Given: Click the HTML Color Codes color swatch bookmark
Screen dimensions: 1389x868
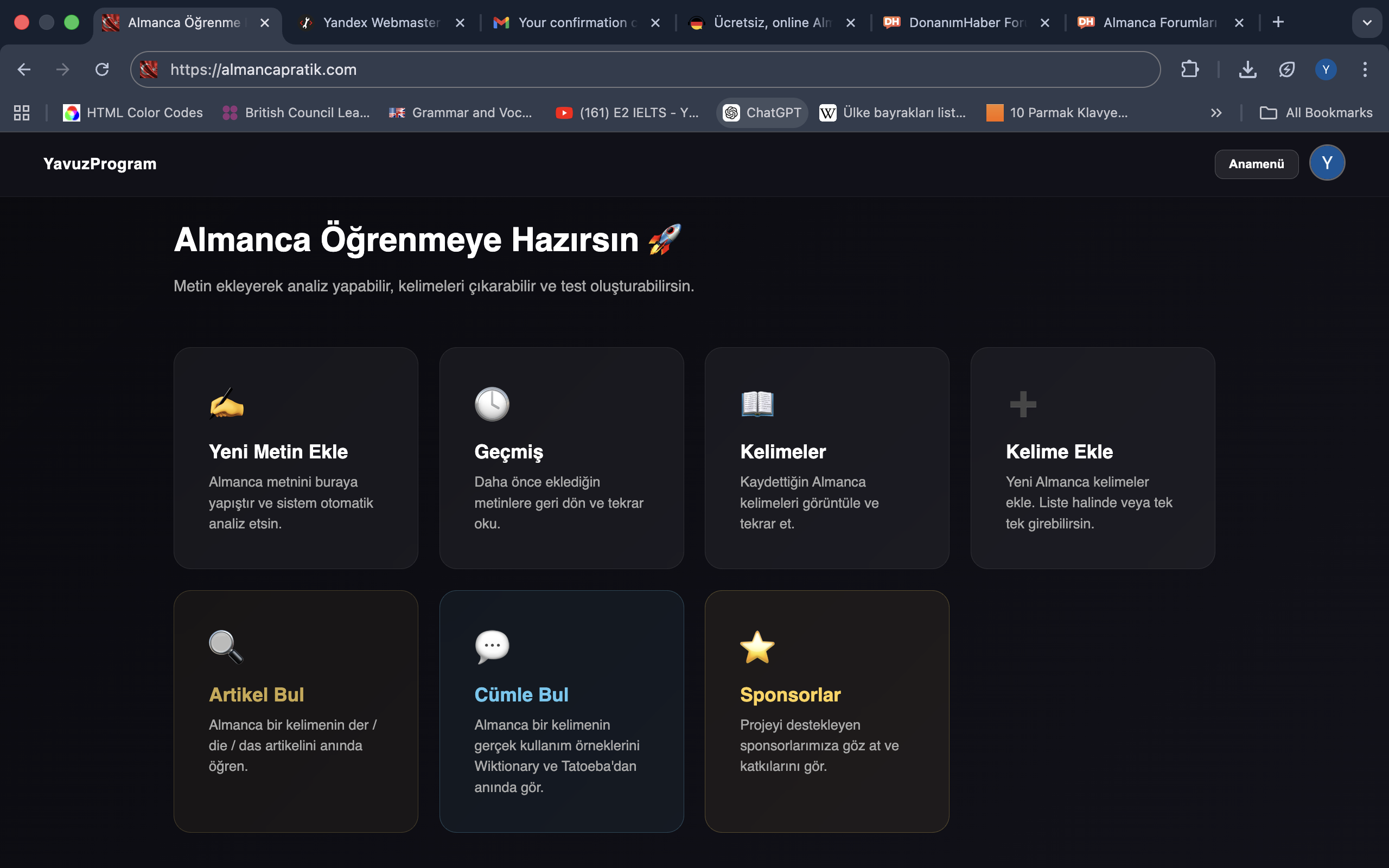Looking at the screenshot, I should 72,112.
